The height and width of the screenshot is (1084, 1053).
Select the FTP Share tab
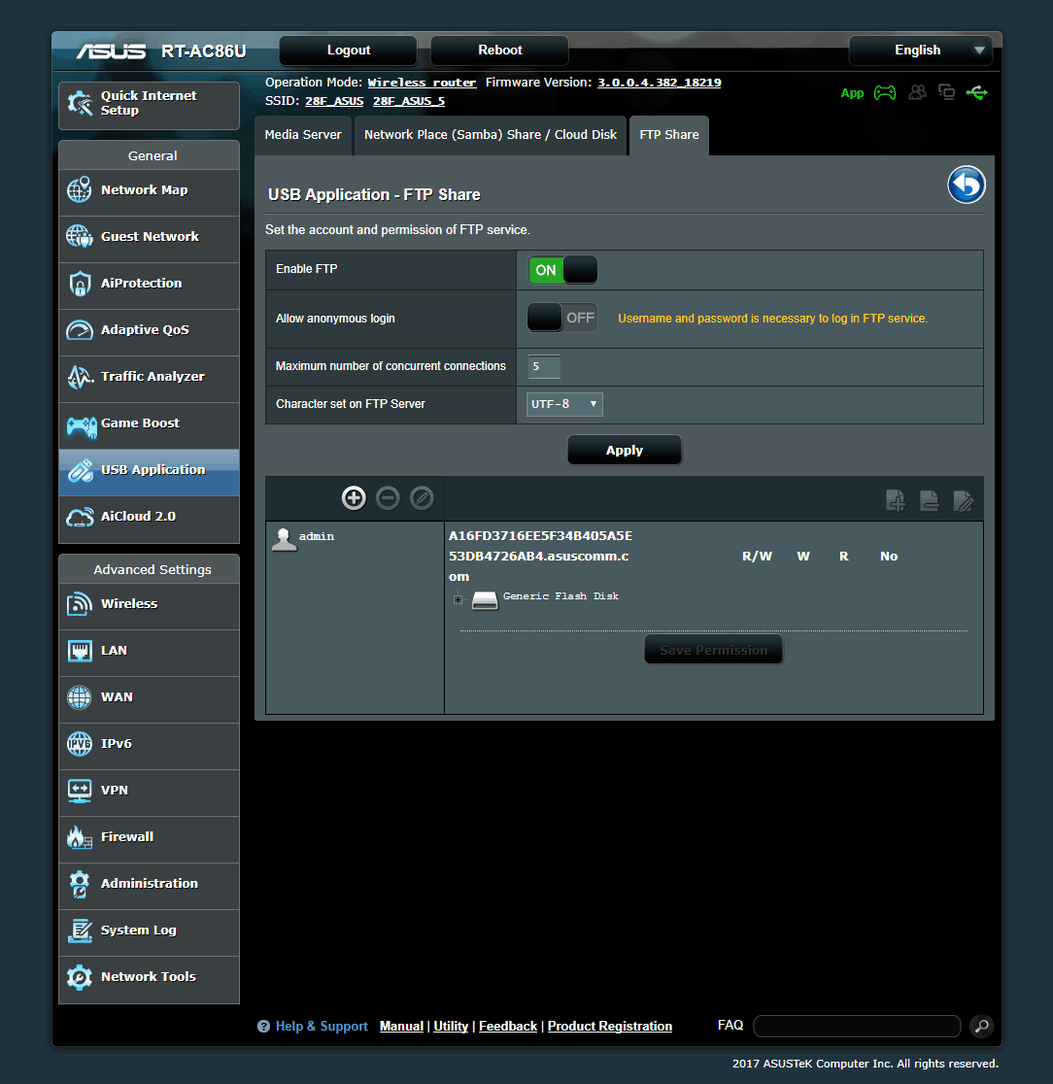point(669,136)
